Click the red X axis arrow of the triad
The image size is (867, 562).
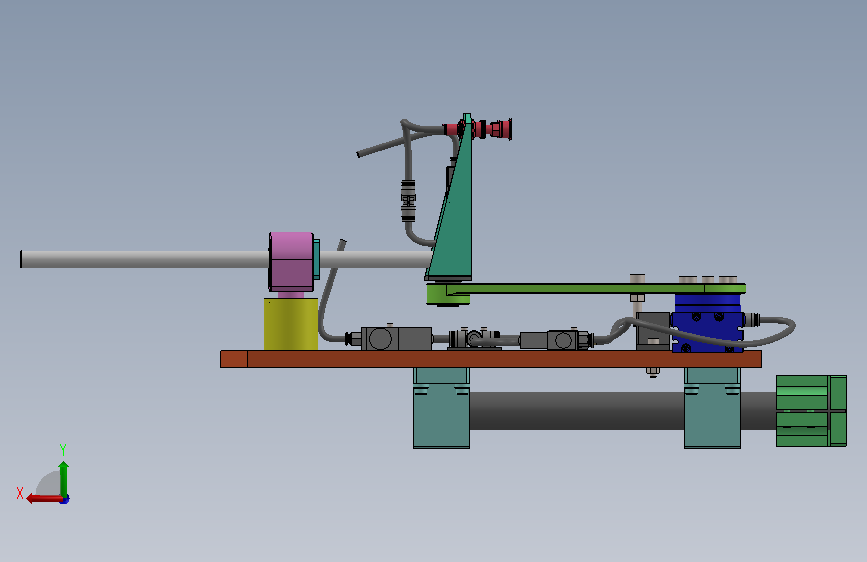tap(44, 499)
